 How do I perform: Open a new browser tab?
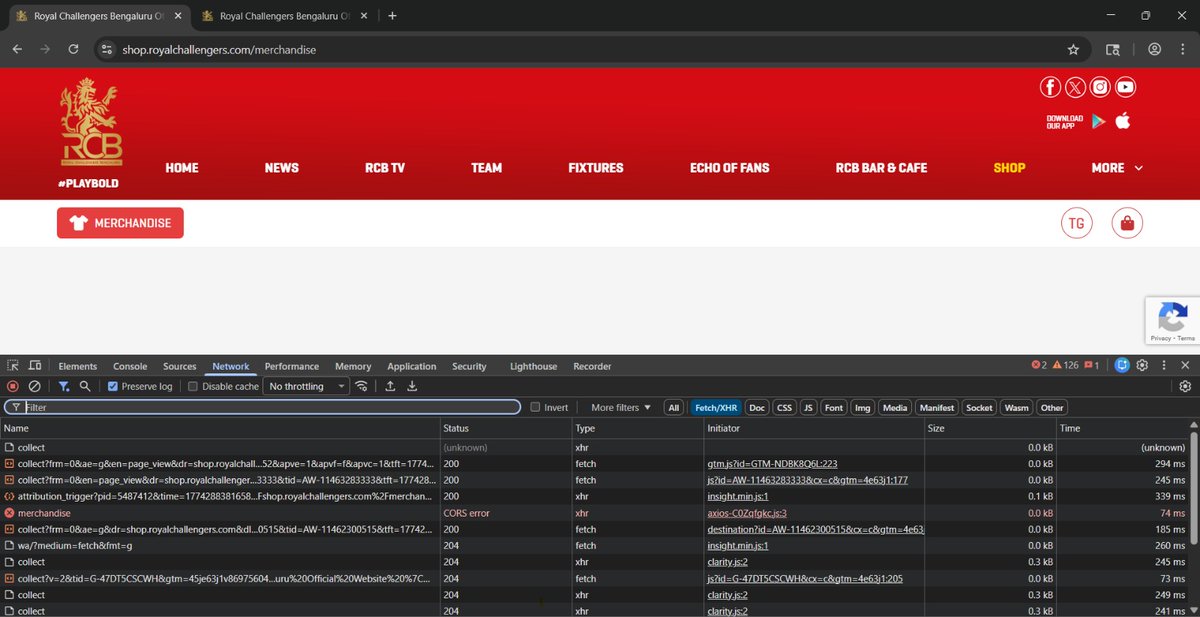[392, 16]
